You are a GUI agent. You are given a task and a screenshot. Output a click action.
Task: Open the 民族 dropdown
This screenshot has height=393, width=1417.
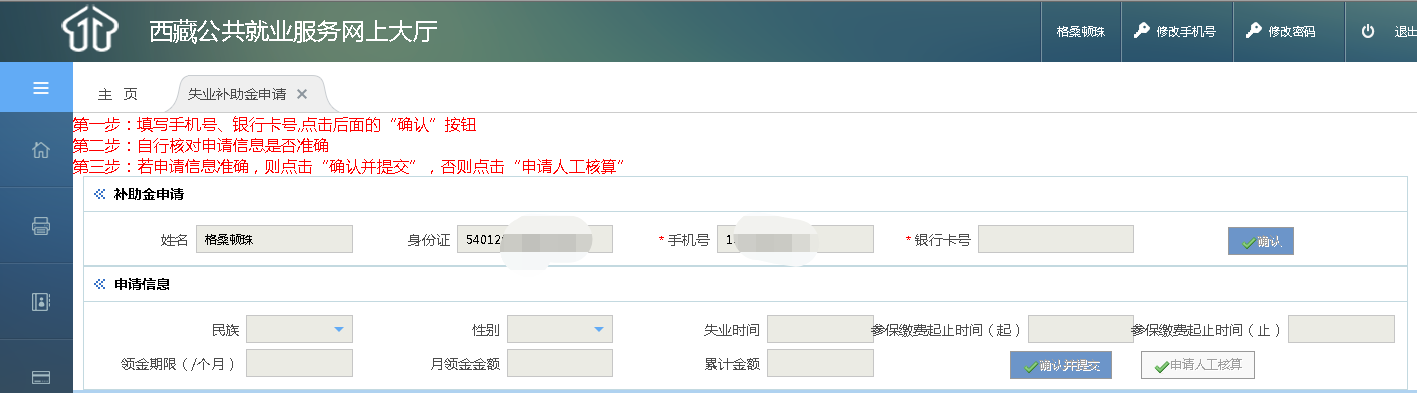click(x=299, y=329)
